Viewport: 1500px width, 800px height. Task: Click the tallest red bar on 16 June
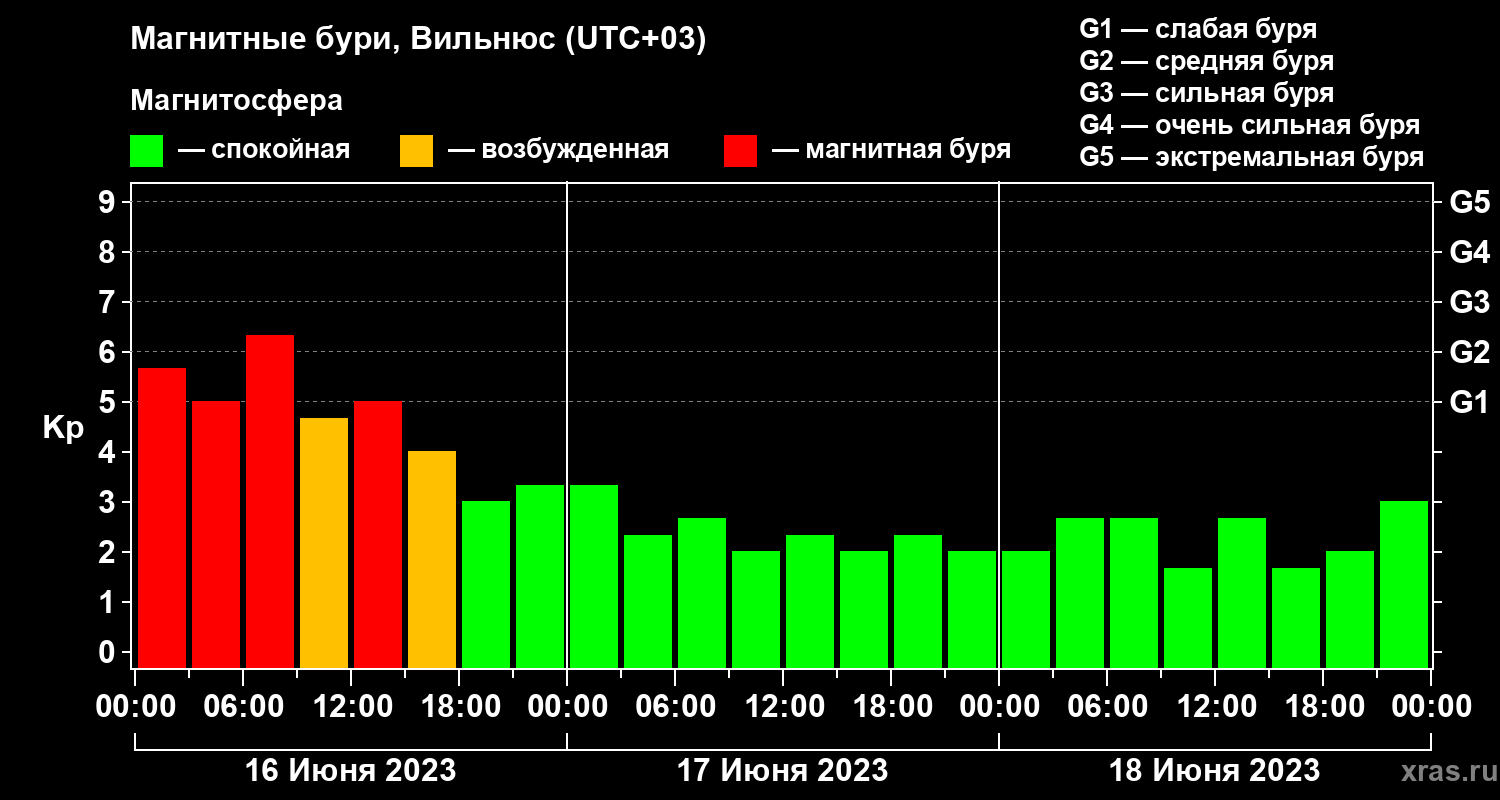(270, 501)
